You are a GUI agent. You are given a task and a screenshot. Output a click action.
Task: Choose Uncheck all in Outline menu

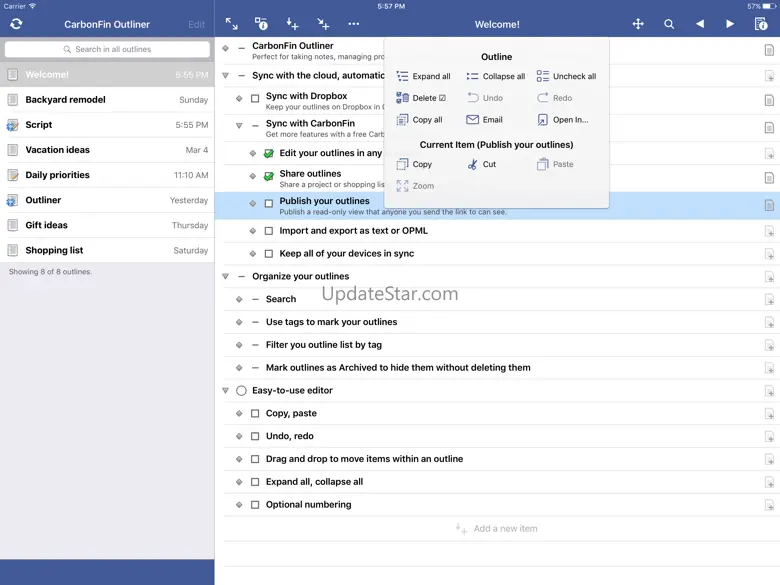(x=566, y=76)
